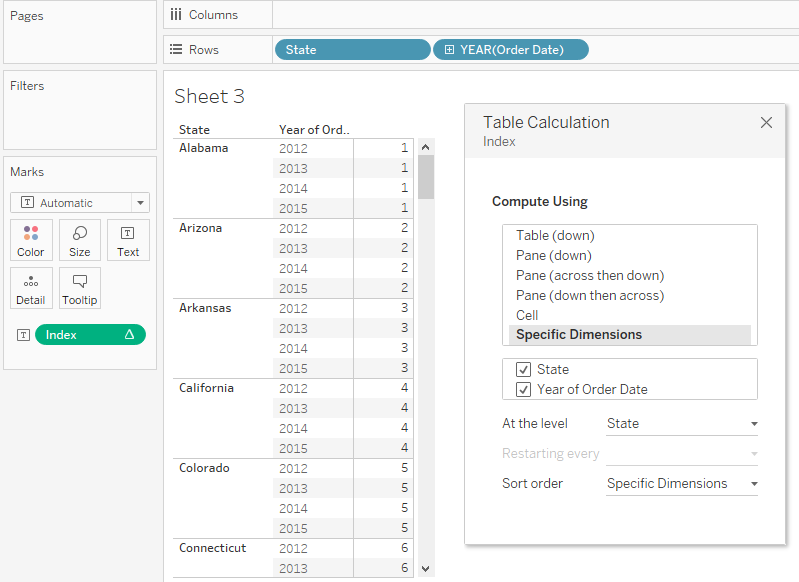The width and height of the screenshot is (799, 582).
Task: Close the Table Calculation dialog
Action: (766, 122)
